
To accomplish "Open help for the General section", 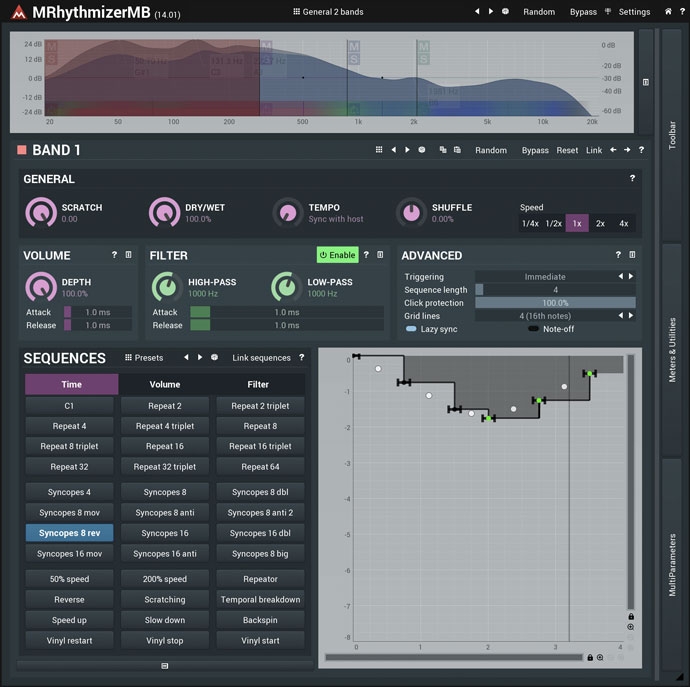I will pyautogui.click(x=632, y=178).
